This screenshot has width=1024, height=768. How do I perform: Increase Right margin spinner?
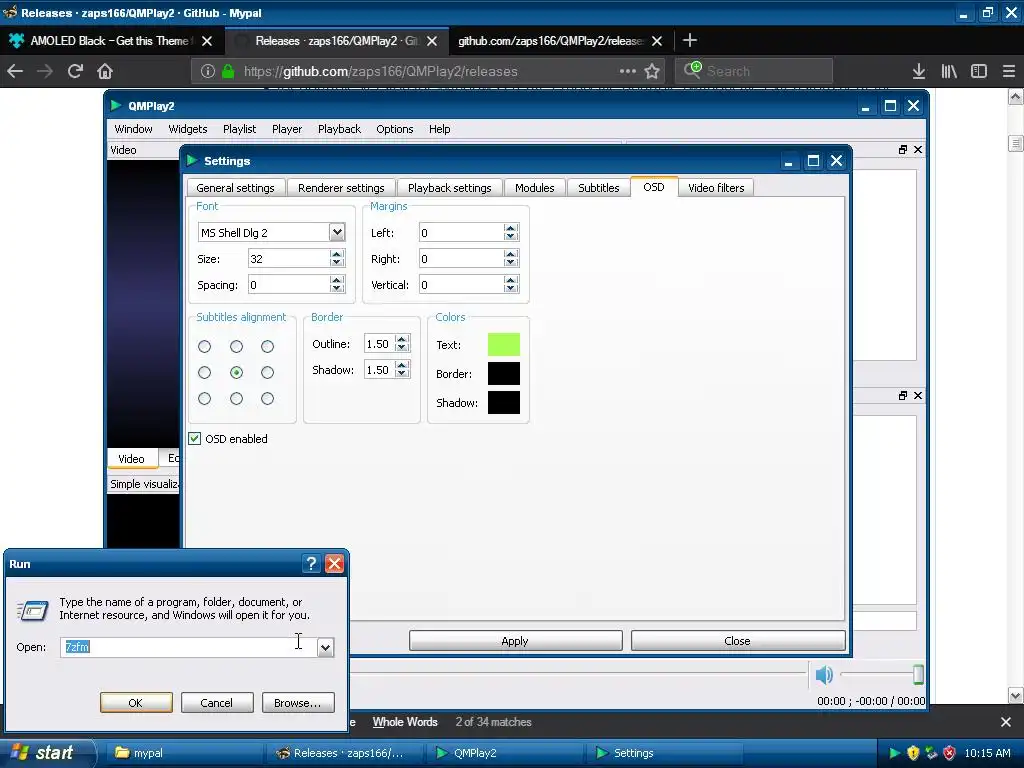(511, 254)
